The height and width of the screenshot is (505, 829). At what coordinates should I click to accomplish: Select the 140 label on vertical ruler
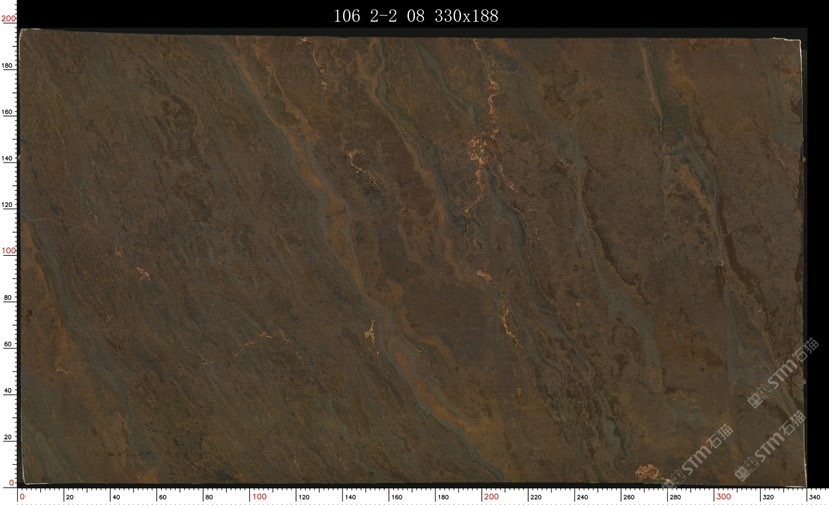click(x=8, y=158)
